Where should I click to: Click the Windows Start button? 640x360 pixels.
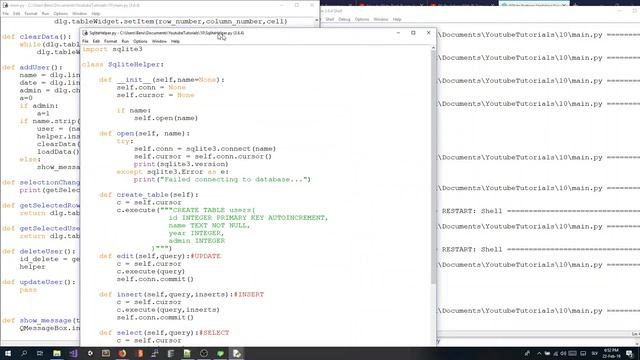tap(8, 353)
